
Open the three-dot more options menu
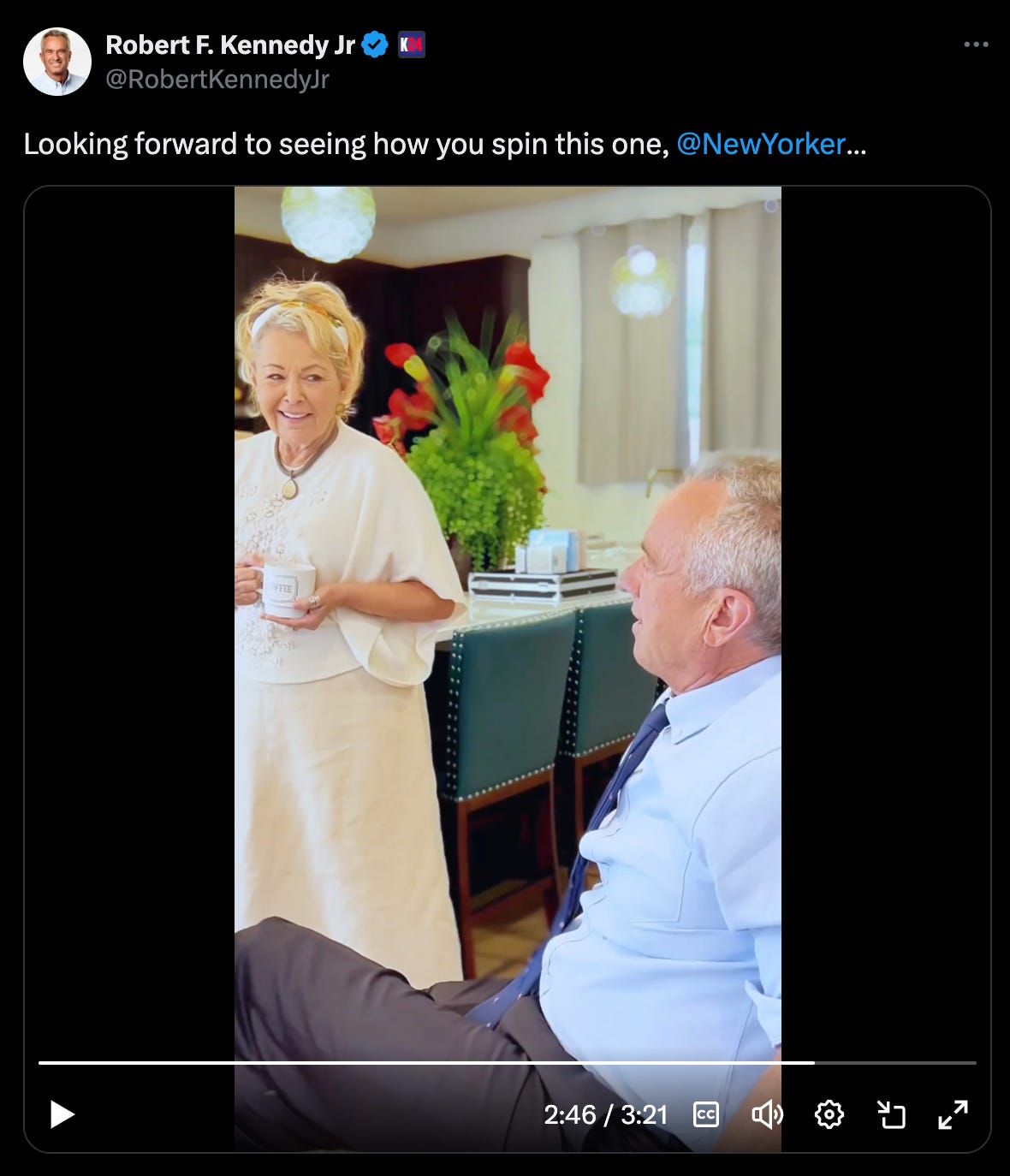click(976, 45)
